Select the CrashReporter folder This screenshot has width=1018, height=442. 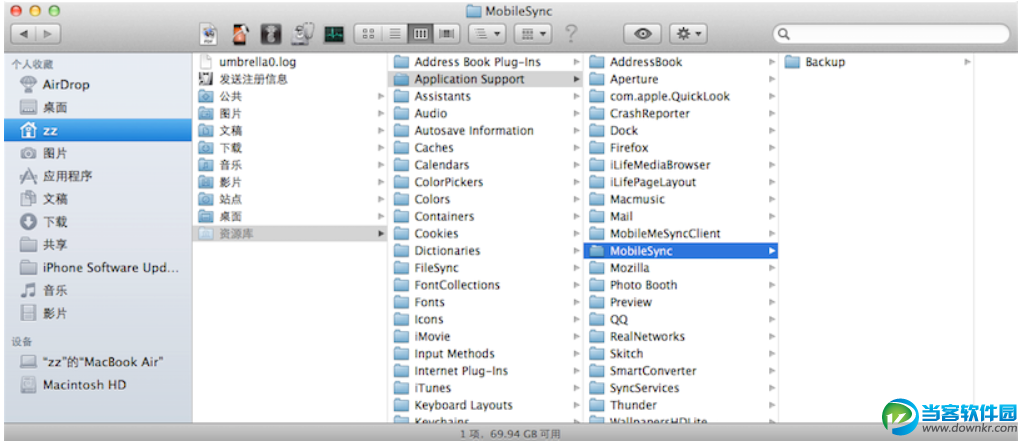coord(681,114)
